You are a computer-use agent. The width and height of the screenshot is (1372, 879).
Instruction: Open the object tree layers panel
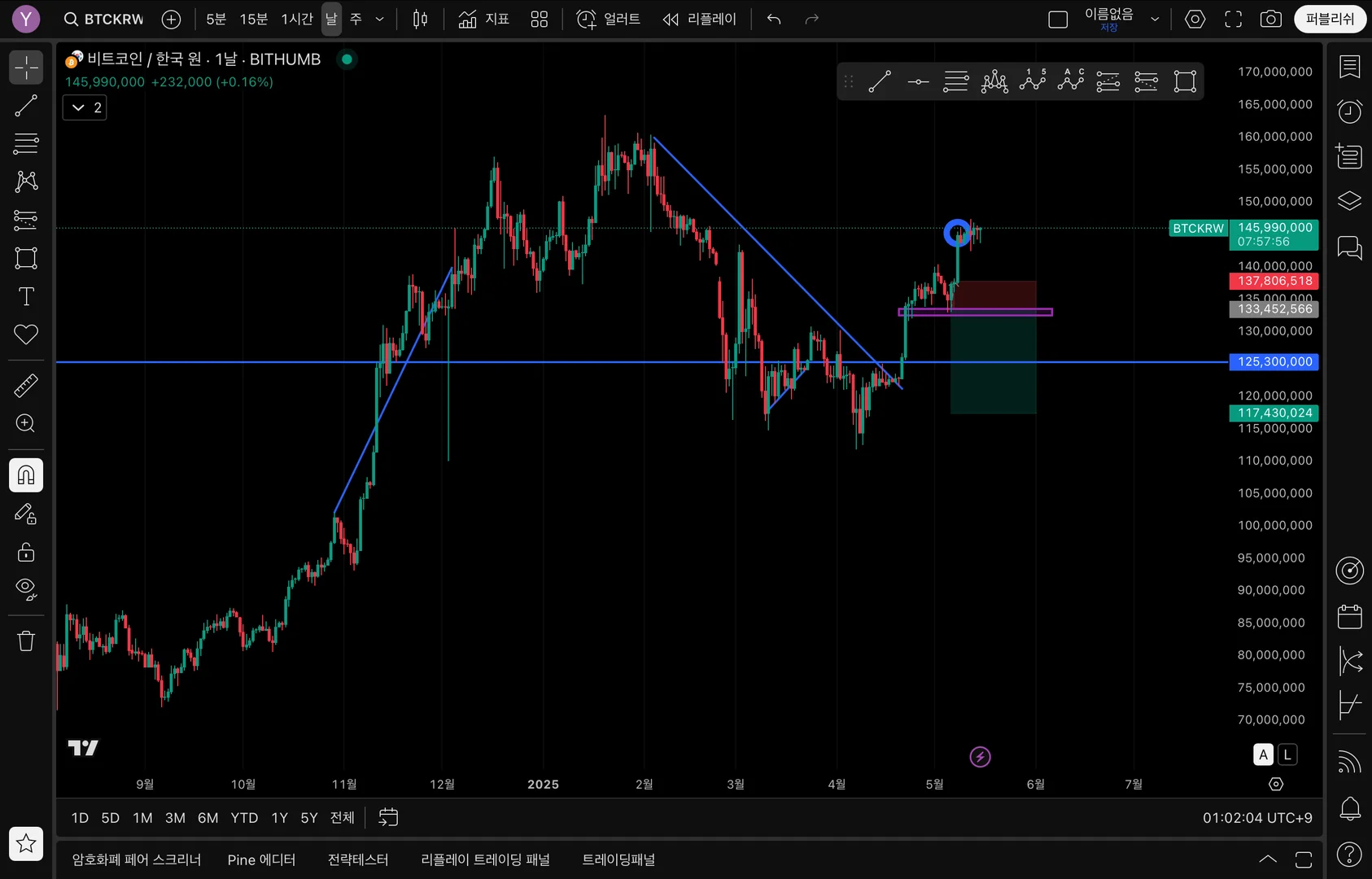(1350, 200)
